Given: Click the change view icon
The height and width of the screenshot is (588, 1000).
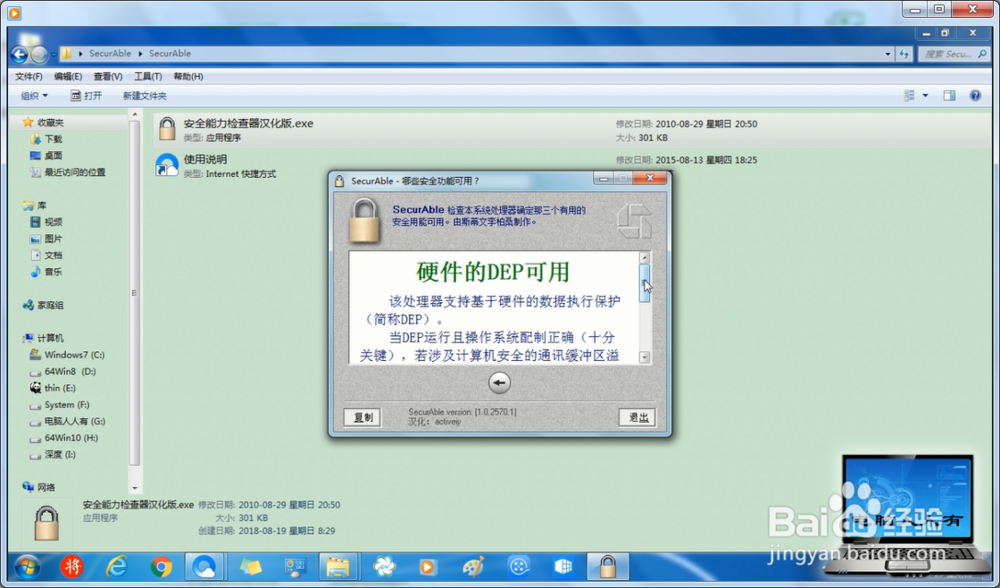Looking at the screenshot, I should (909, 96).
